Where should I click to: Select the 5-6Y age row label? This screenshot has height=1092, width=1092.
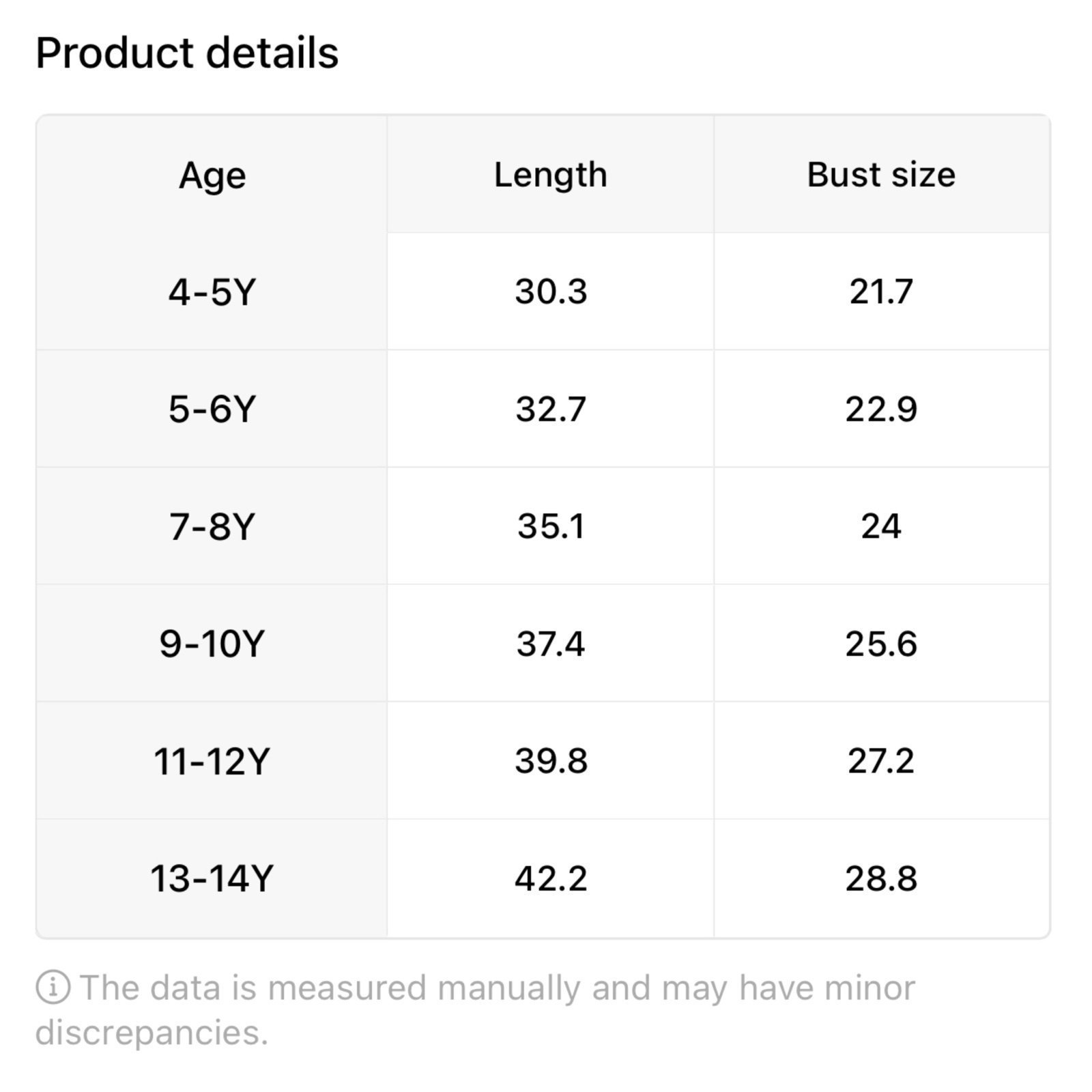click(x=212, y=409)
